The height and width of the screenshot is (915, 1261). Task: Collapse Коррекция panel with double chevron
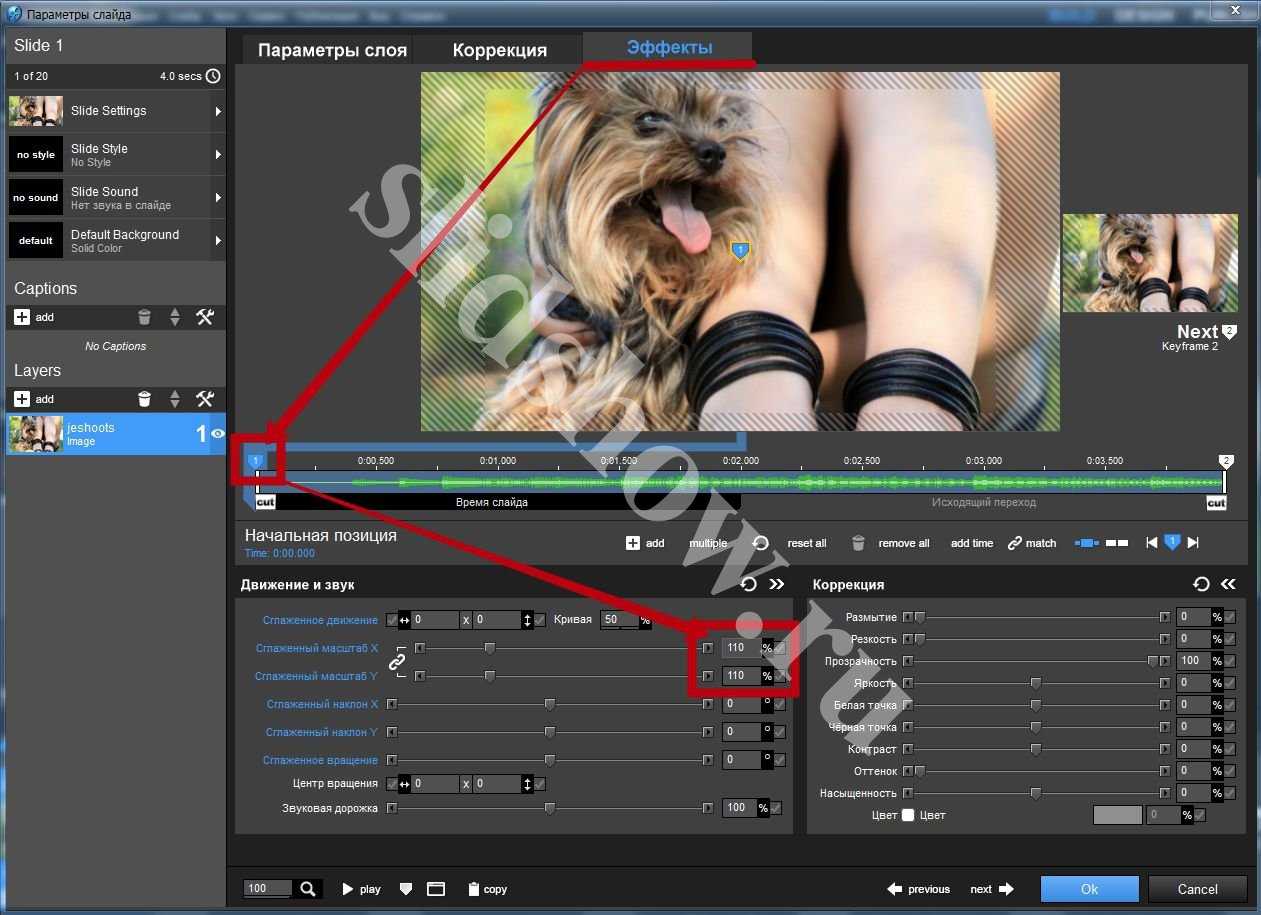(1228, 584)
